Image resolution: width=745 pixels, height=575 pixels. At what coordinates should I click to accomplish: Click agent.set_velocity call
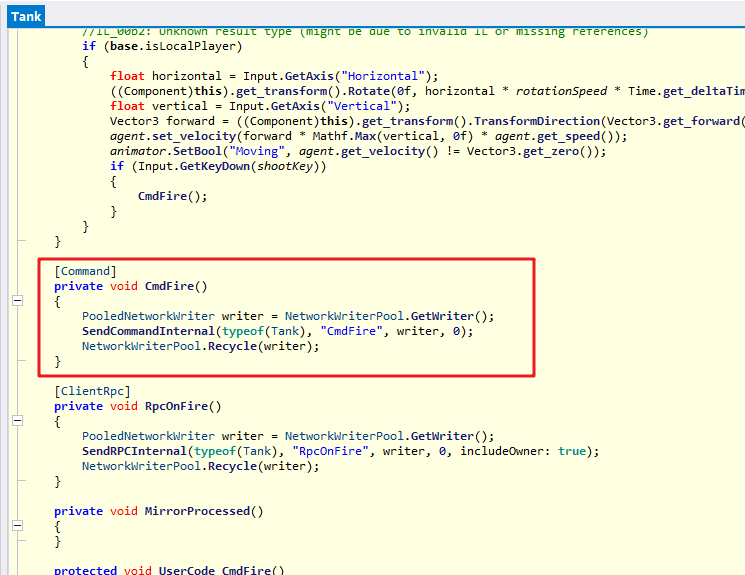coord(172,136)
